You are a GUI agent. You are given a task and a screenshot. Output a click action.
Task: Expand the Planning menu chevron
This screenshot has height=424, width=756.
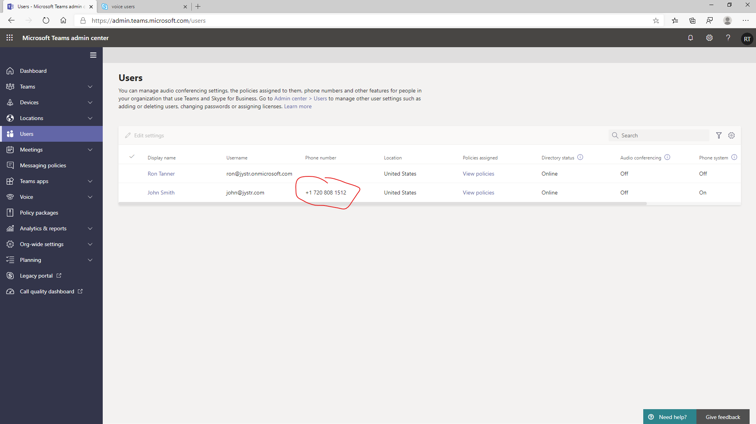click(90, 260)
